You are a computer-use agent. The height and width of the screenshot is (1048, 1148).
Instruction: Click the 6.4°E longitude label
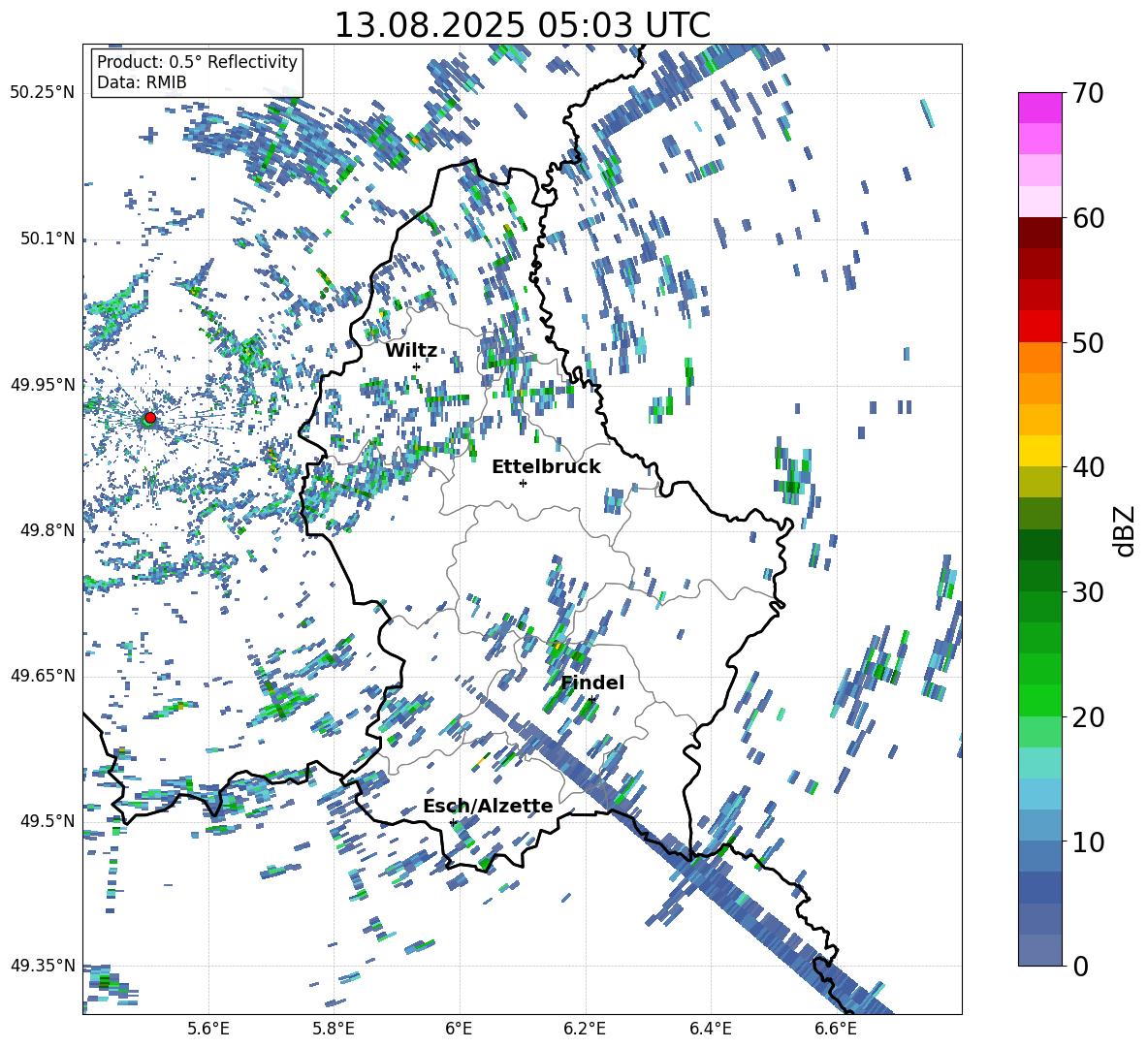click(710, 1029)
